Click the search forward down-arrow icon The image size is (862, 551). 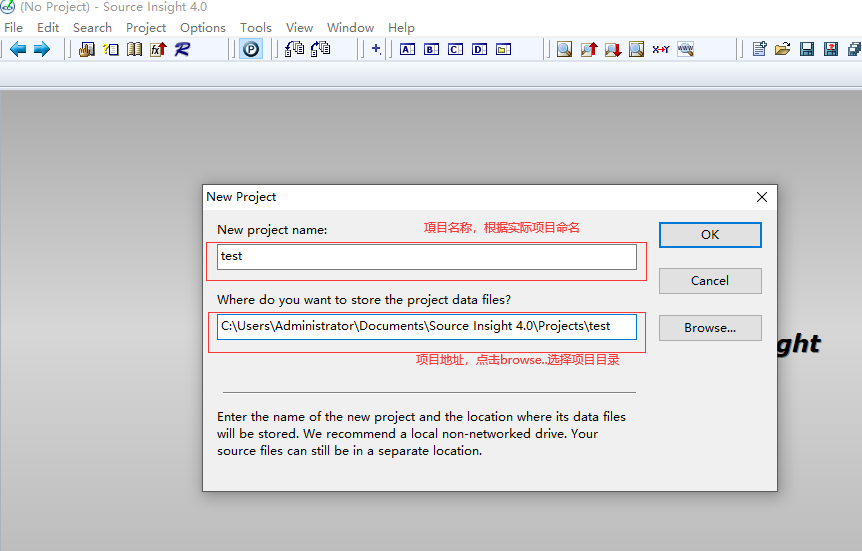pos(613,49)
